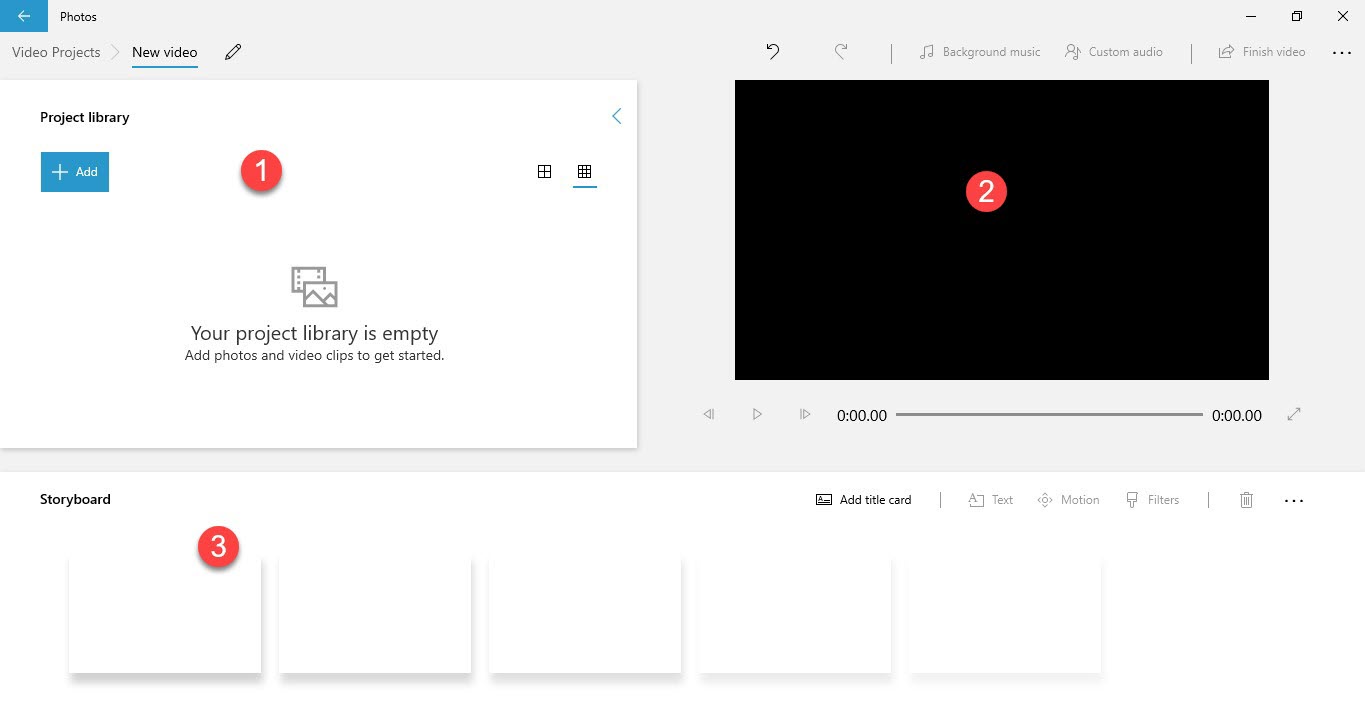1365x720 pixels.
Task: Step forward one frame
Action: (x=805, y=414)
